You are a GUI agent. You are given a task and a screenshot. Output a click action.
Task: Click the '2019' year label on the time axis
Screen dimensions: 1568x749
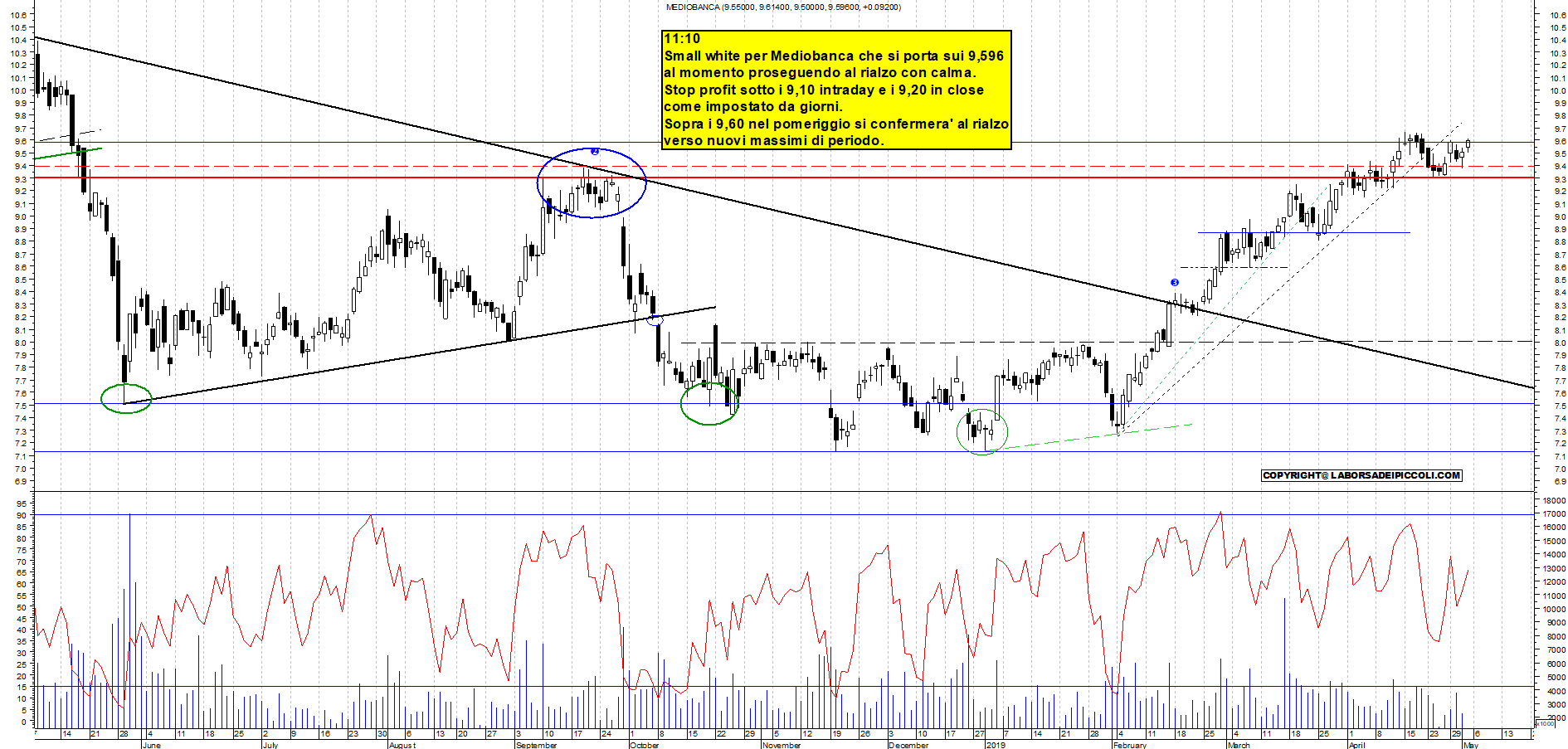pos(995,745)
